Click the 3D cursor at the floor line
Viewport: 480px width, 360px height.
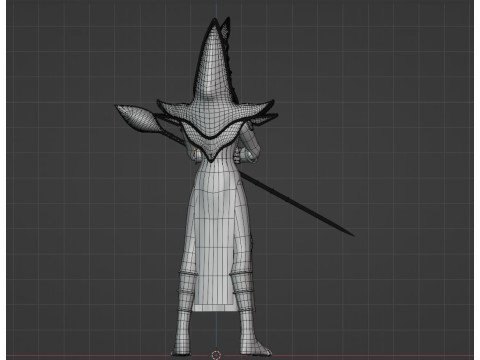[x=216, y=355]
